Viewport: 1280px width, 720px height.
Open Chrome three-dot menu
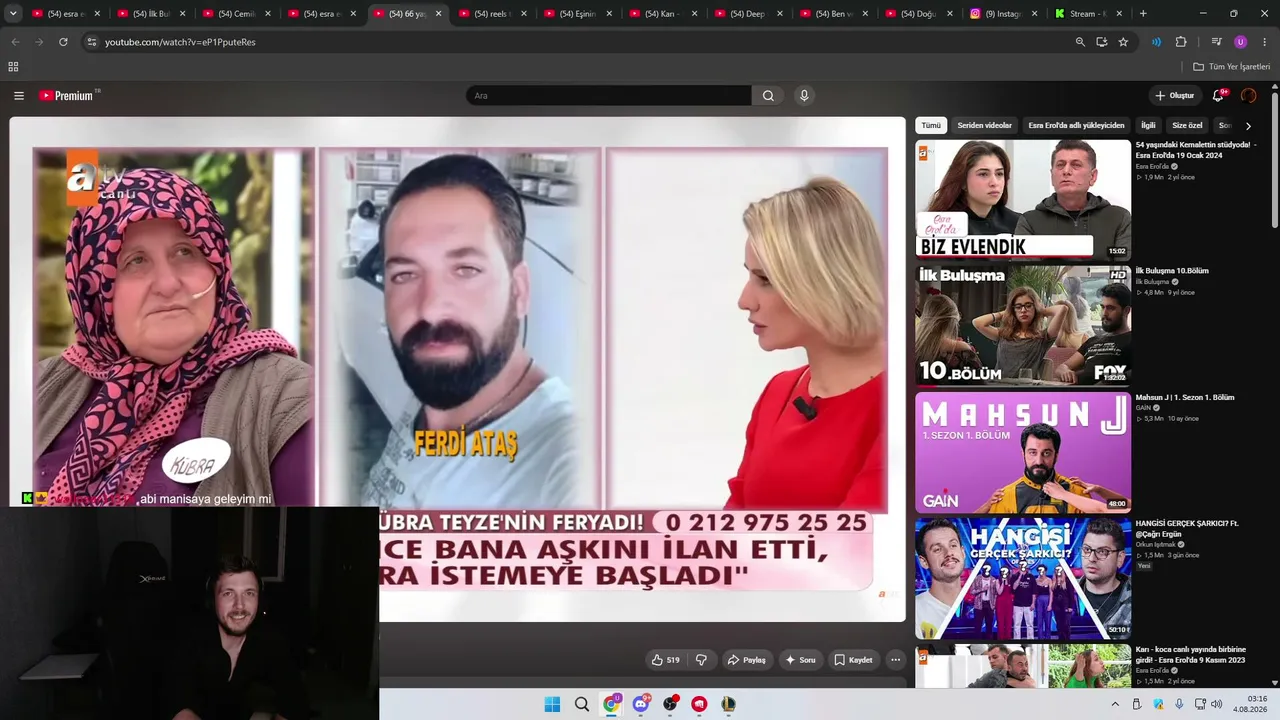click(x=1265, y=42)
